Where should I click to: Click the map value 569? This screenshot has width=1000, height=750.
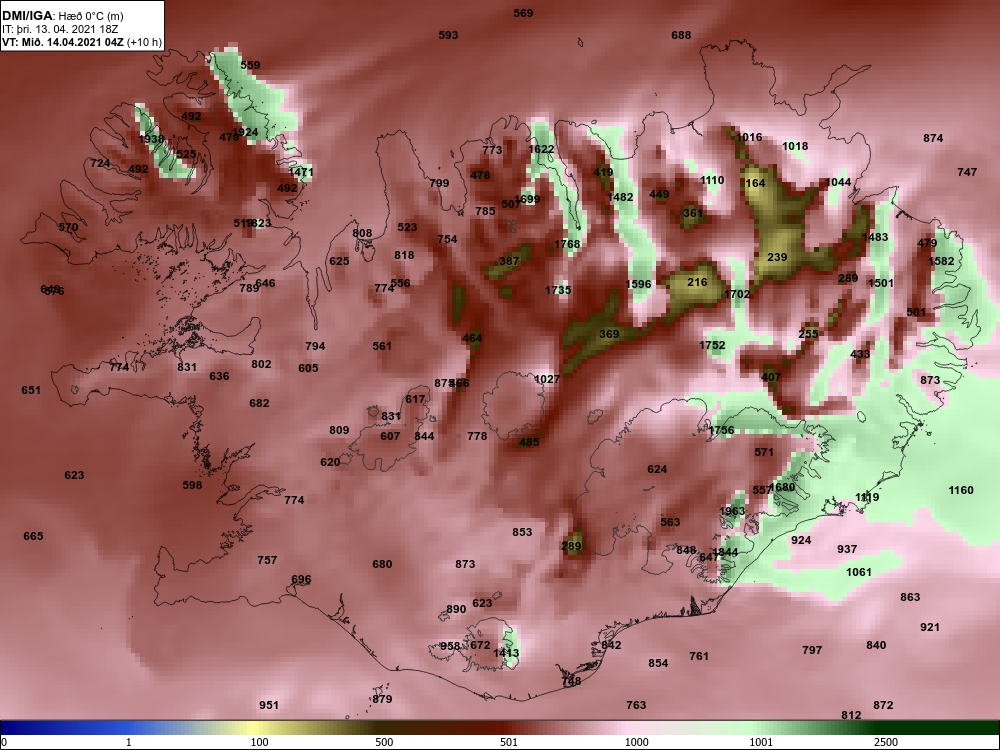tap(523, 13)
